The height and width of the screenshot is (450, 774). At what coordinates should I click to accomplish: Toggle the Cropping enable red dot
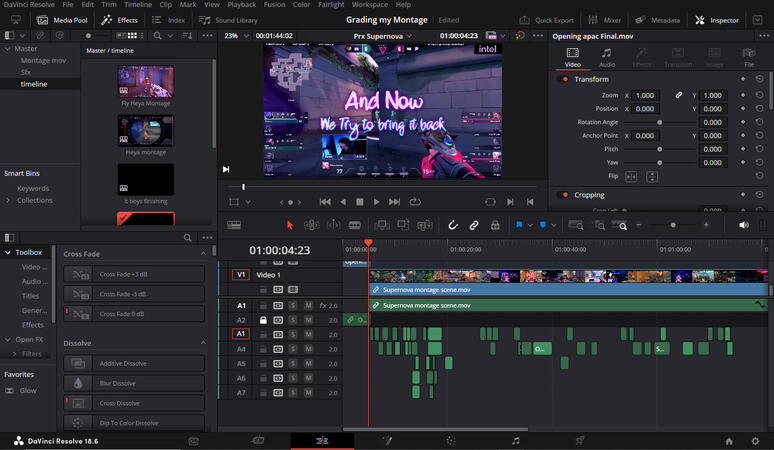(563, 195)
